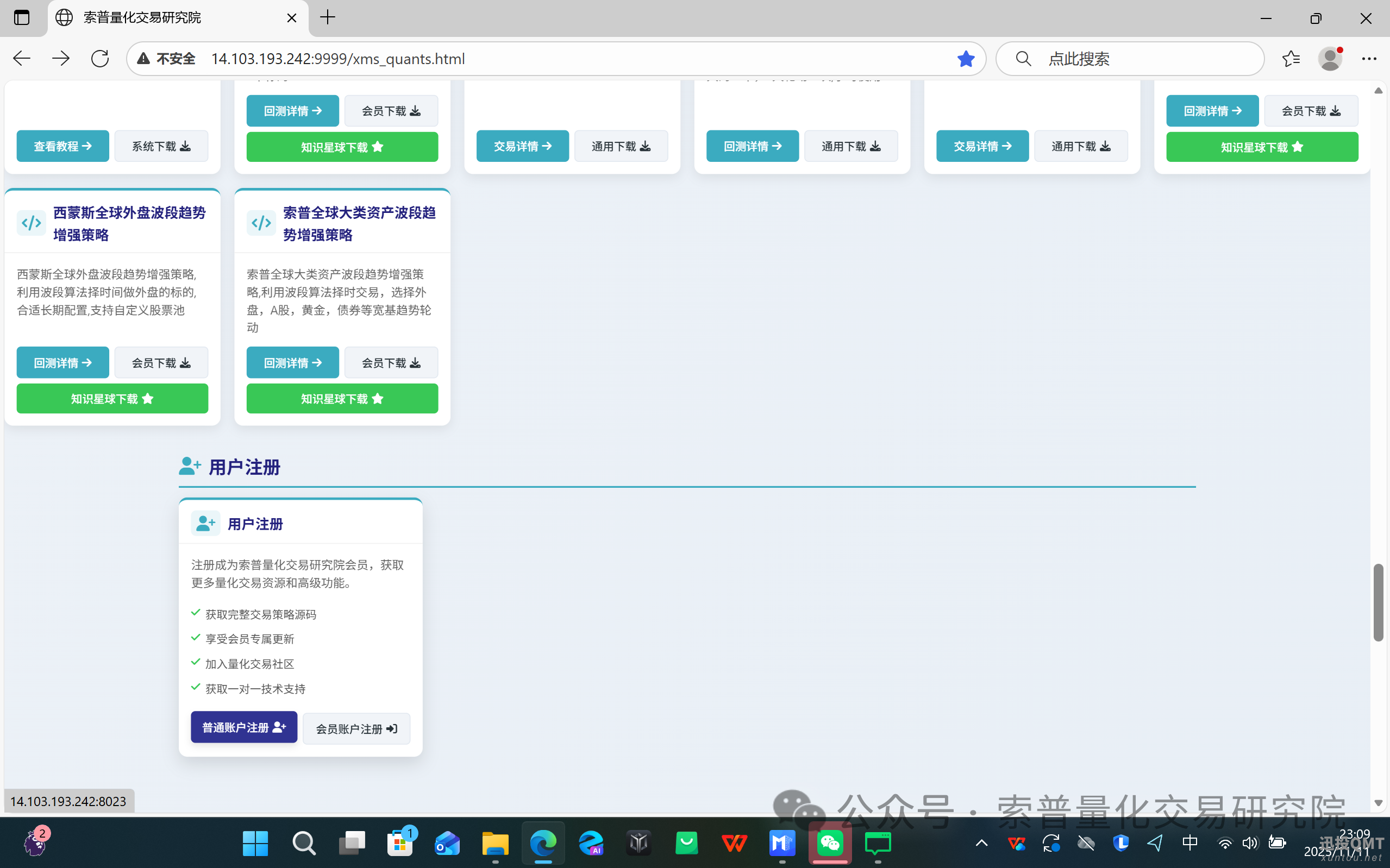The image size is (1390, 868).
Task: Open WPS Office from the taskbar
Action: click(x=734, y=844)
